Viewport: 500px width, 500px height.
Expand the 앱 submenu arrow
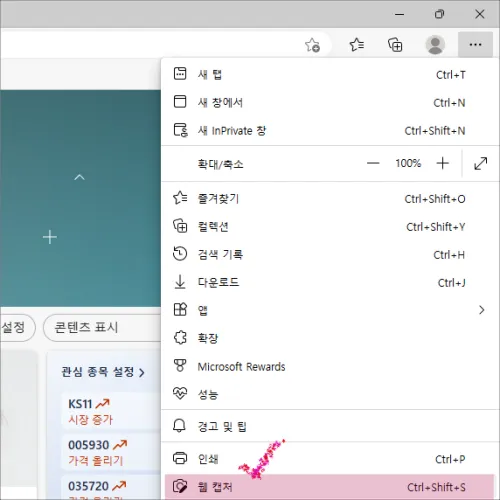pyautogui.click(x=482, y=310)
